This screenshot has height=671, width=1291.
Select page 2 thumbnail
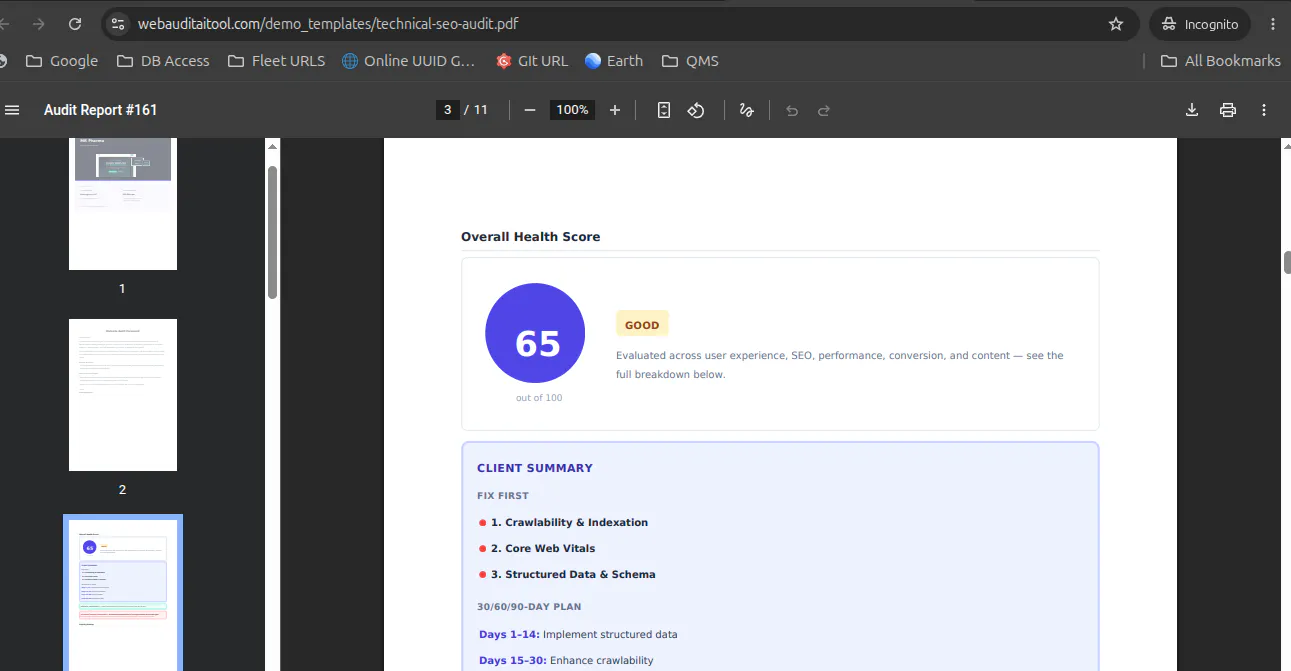tap(123, 395)
